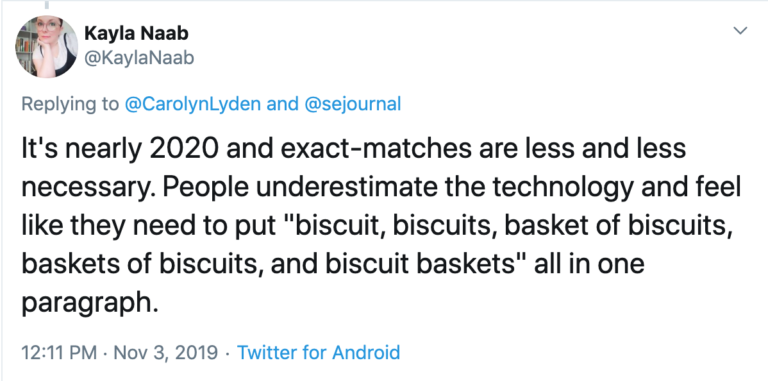Open the @sejournal mention link
Screen dimensions: 768x381
(353, 104)
